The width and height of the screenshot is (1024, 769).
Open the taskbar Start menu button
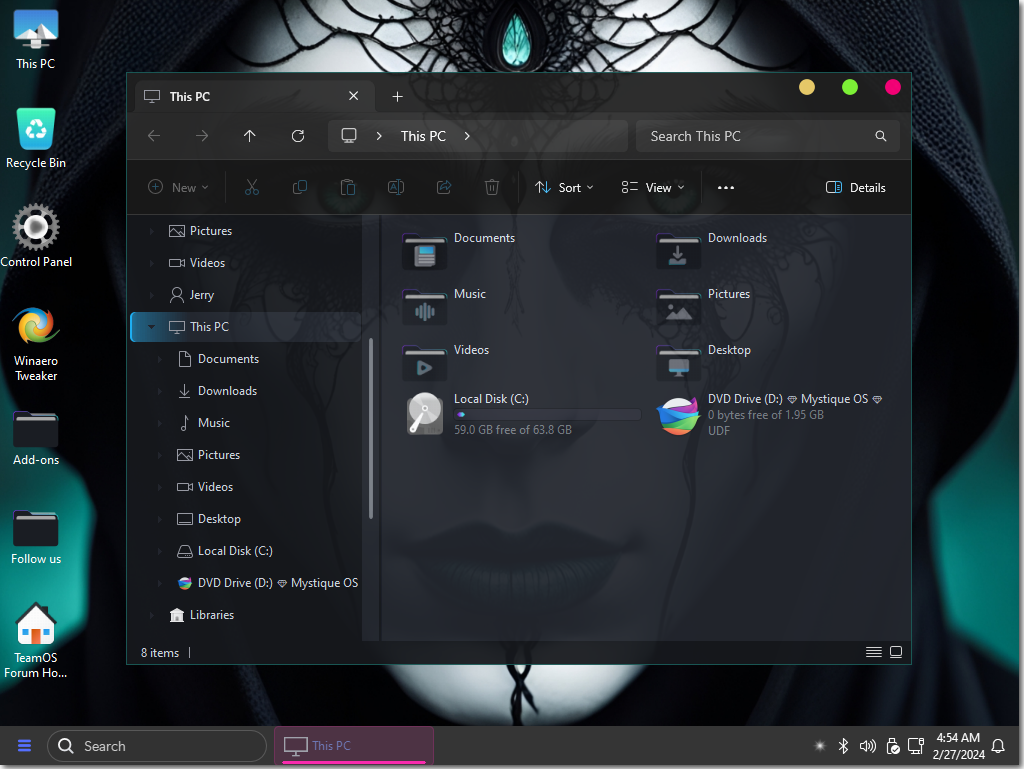(x=25, y=746)
